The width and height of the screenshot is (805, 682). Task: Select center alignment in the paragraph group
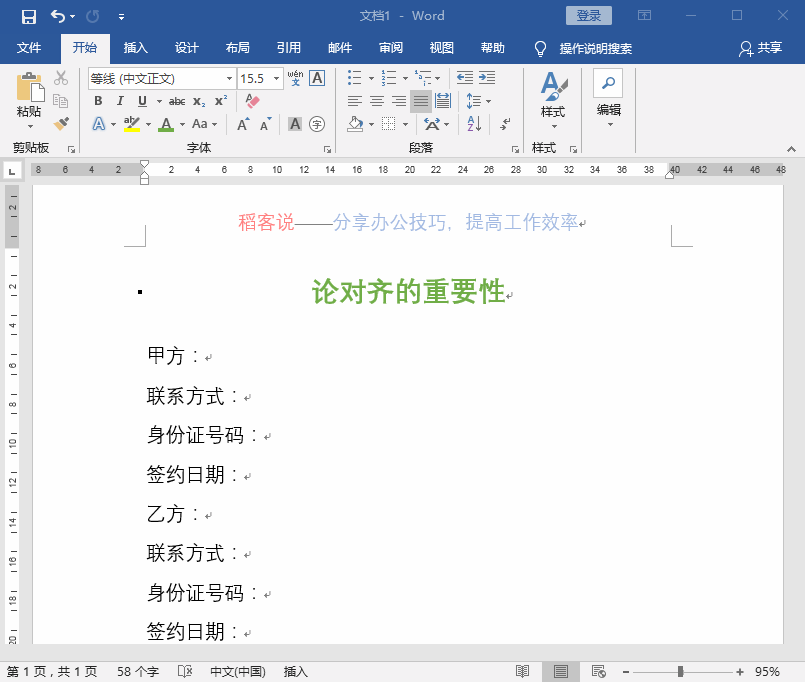377,100
